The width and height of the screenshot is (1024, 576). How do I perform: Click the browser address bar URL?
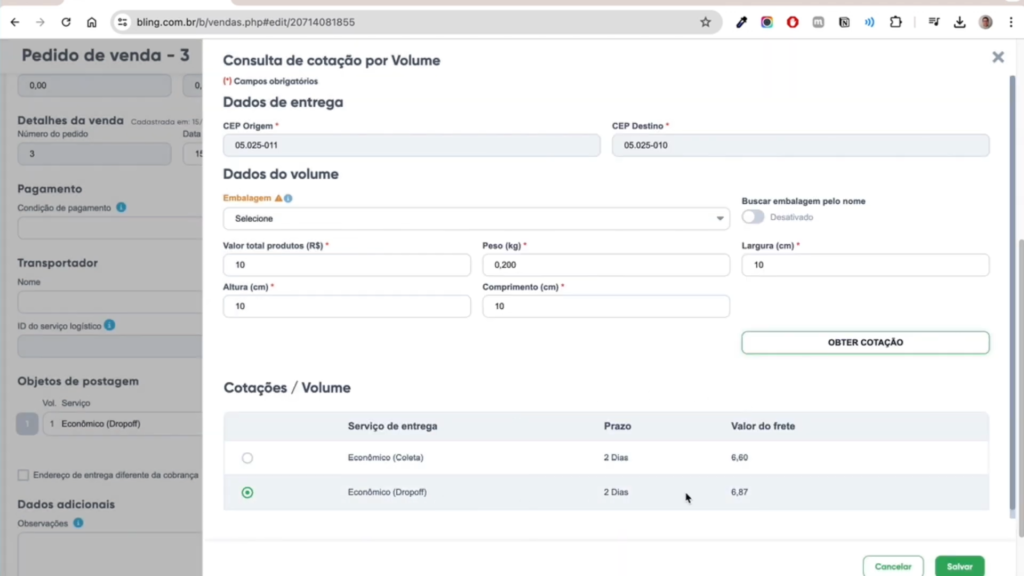coord(246,22)
